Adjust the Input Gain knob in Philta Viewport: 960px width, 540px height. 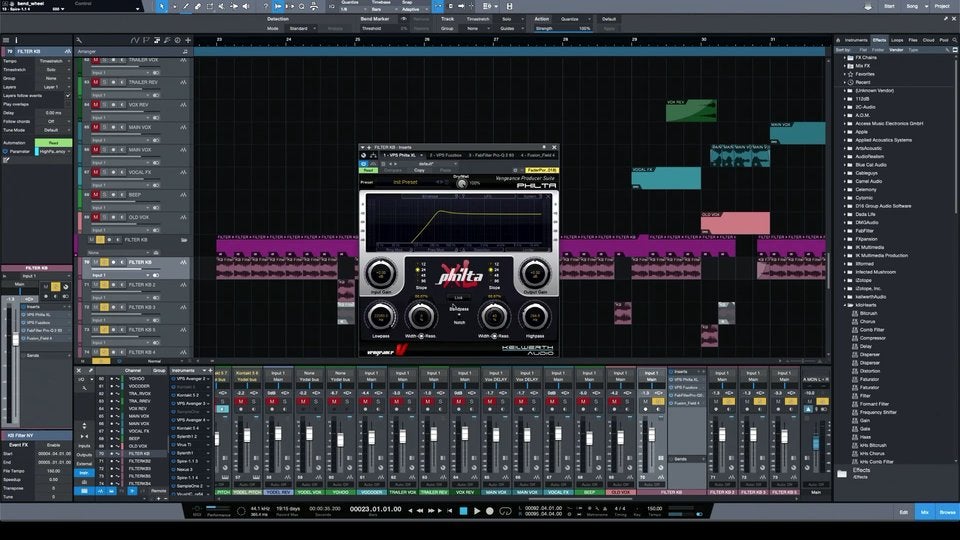[381, 273]
